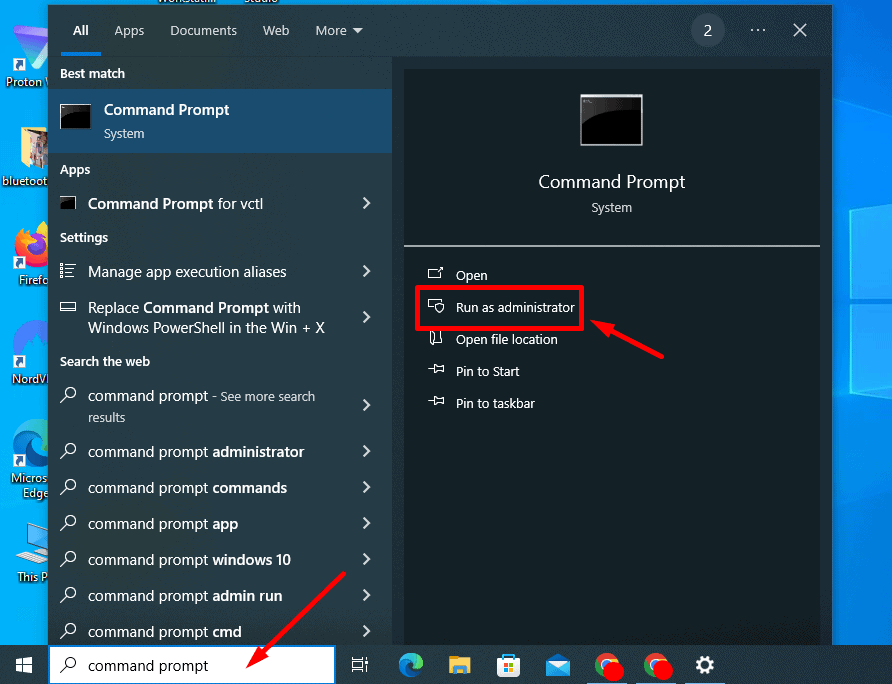
Task: Open Settings gear on the taskbar
Action: click(704, 665)
